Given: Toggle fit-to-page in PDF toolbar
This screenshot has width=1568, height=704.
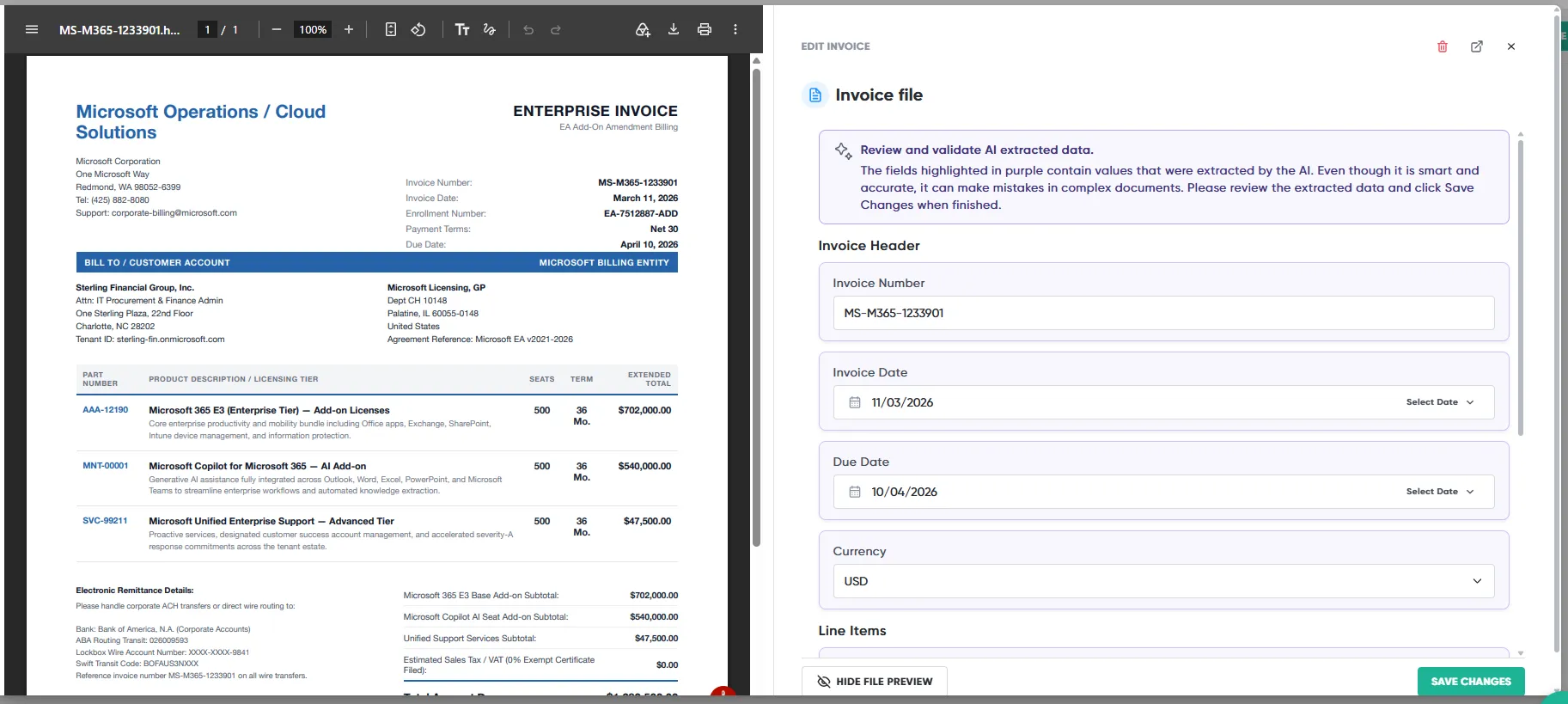Looking at the screenshot, I should (391, 29).
